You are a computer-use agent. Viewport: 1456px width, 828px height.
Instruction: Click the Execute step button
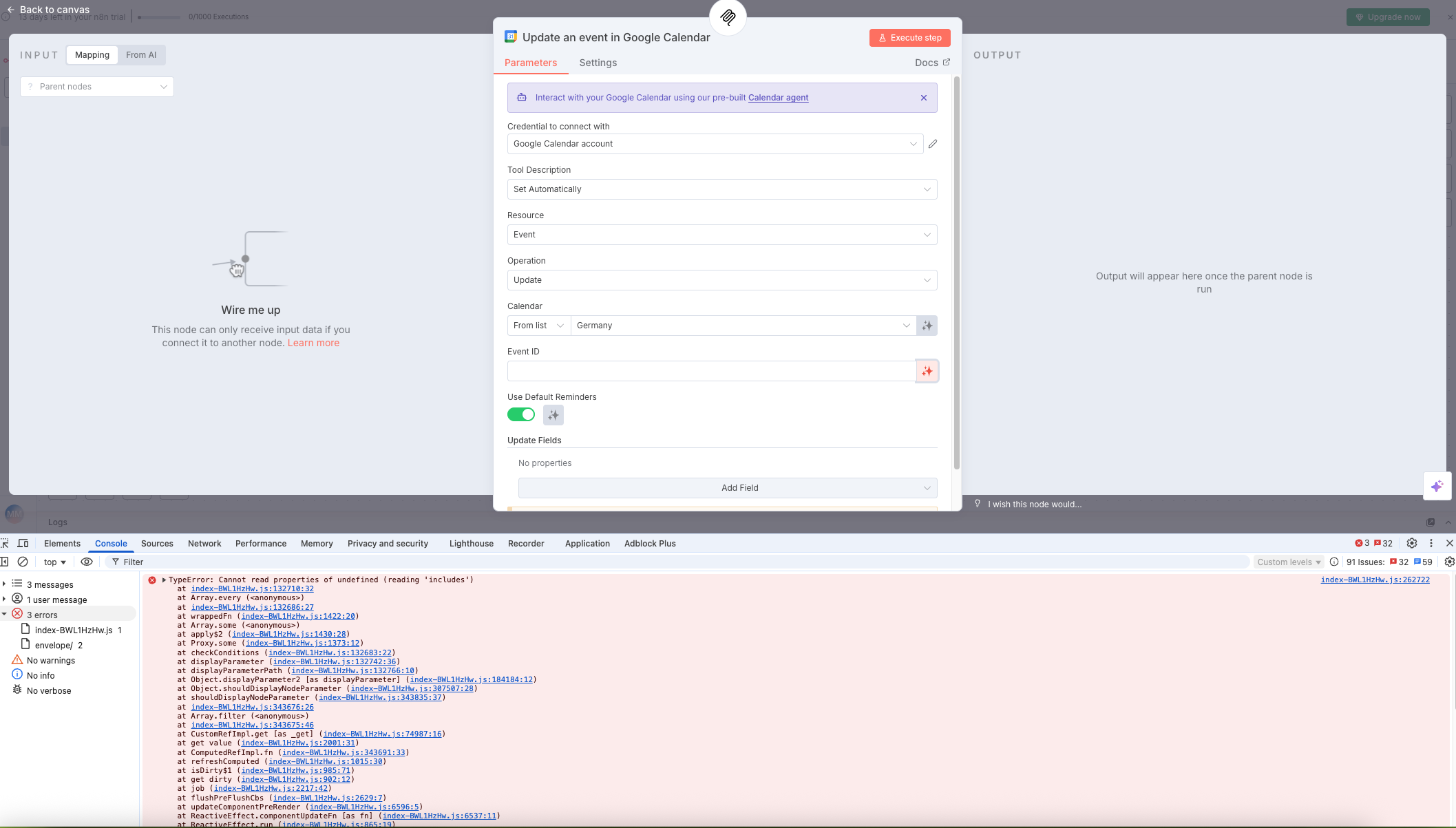[x=909, y=38]
